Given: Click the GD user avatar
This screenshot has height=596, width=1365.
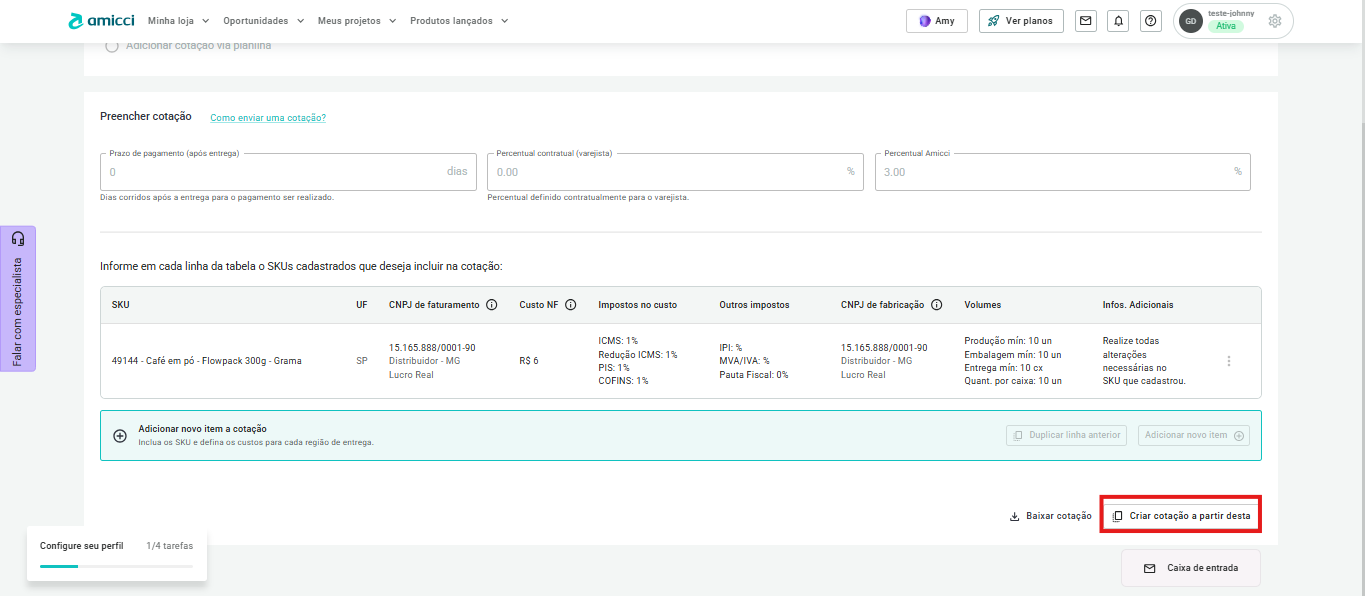Looking at the screenshot, I should click(1190, 21).
